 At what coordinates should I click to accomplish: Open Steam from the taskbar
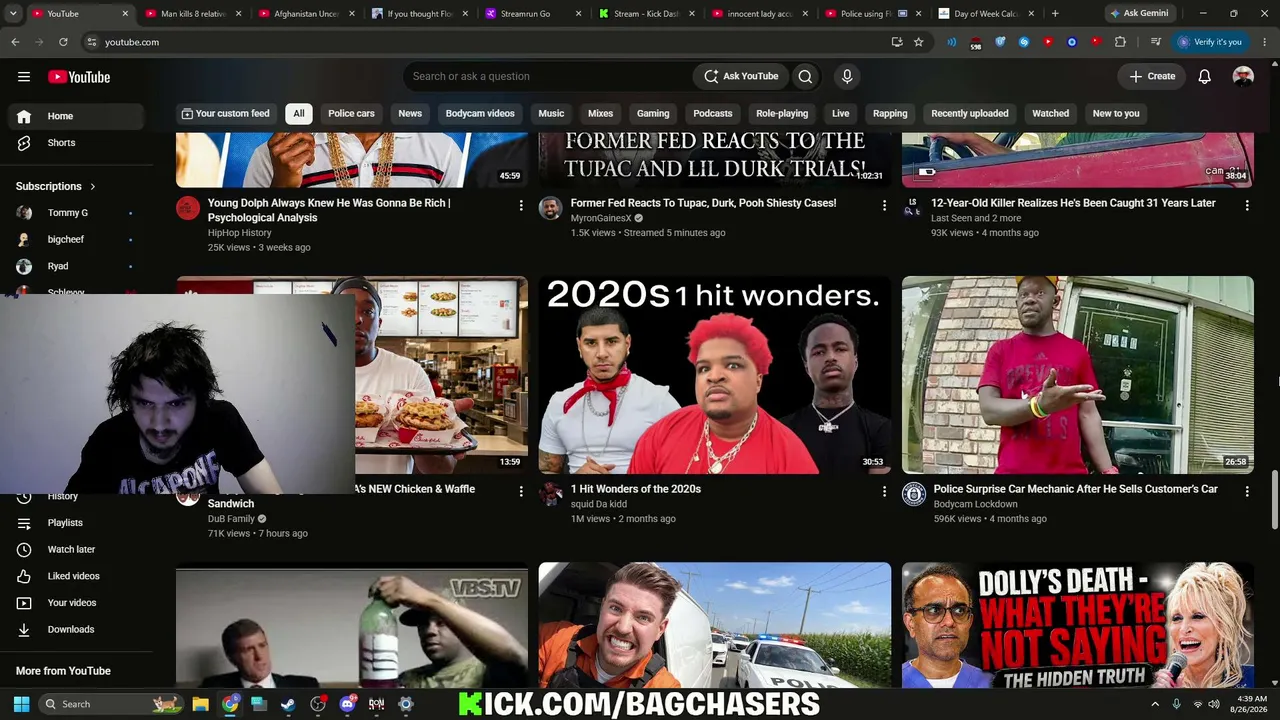[x=288, y=704]
